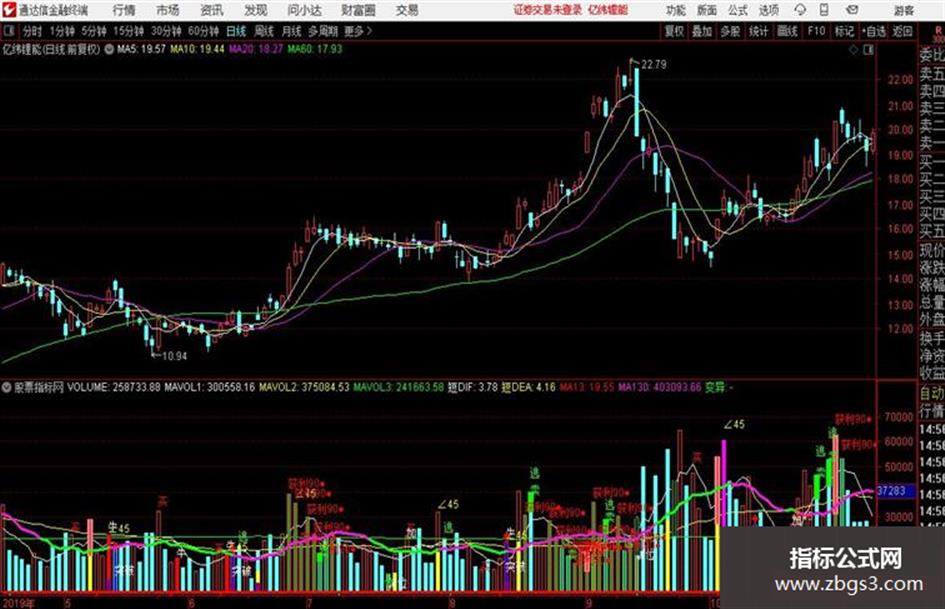Click the panel layout icon left of 分时
945x609 pixels.
click(x=8, y=31)
